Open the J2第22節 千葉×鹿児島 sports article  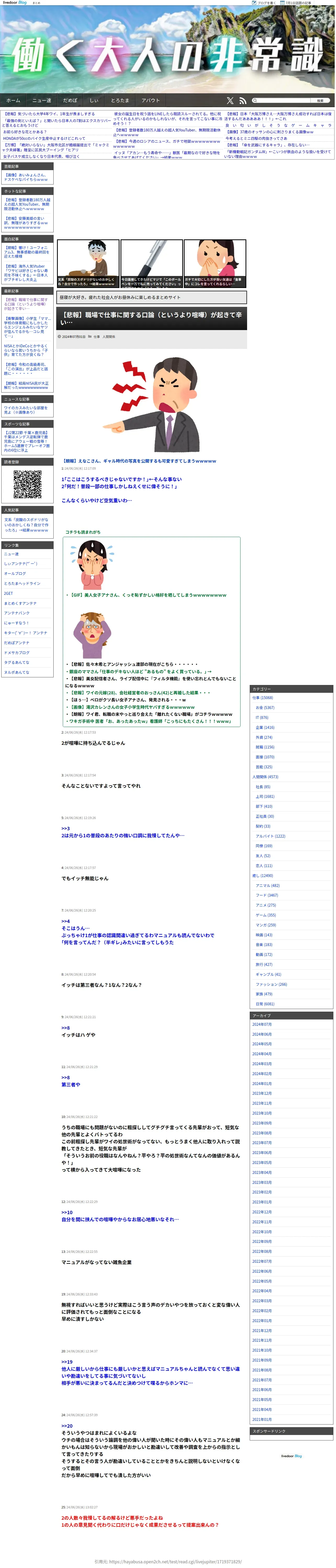pyautogui.click(x=27, y=442)
